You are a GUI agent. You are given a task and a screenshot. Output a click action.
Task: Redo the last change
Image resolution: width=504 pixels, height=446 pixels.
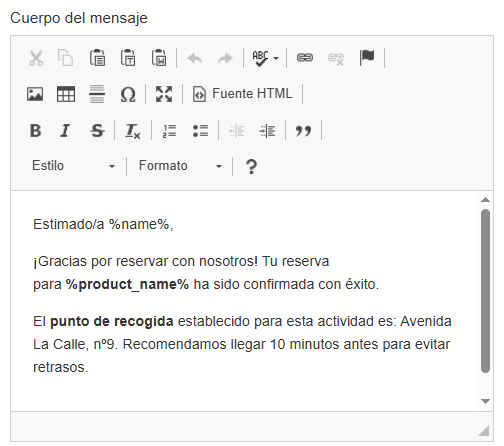(x=225, y=58)
